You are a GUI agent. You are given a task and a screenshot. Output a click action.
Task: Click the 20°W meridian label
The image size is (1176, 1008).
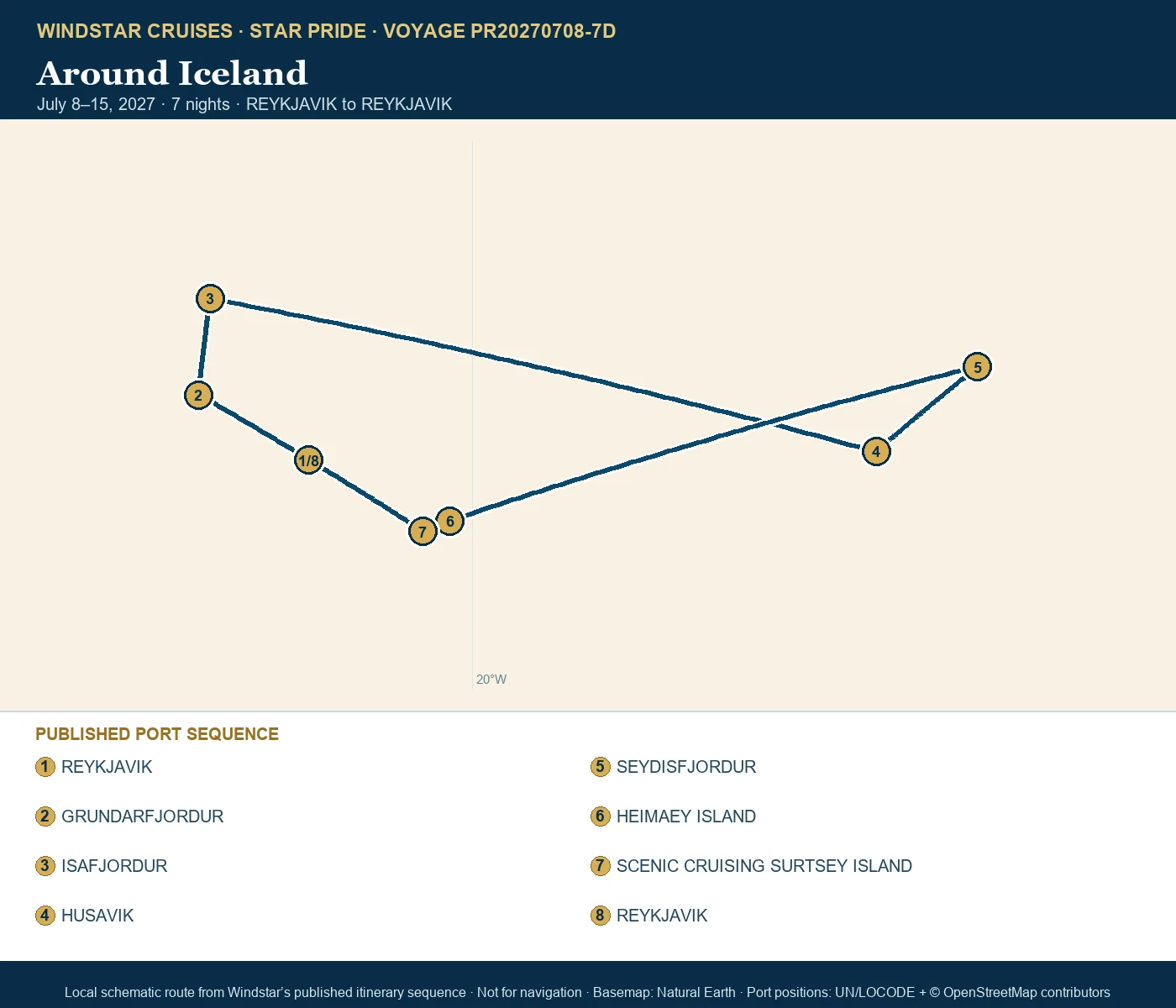coord(491,680)
